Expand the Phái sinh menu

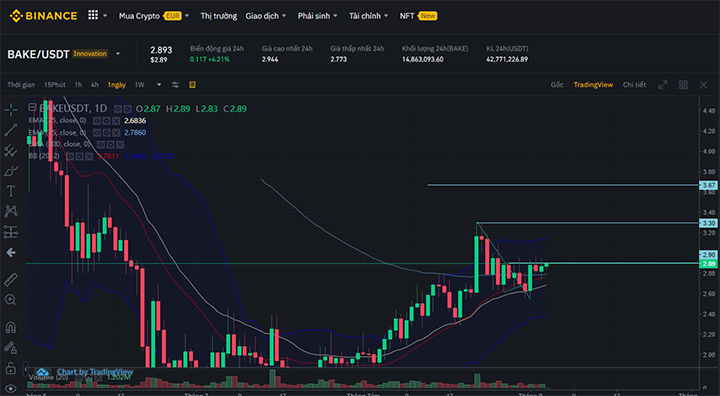(317, 16)
